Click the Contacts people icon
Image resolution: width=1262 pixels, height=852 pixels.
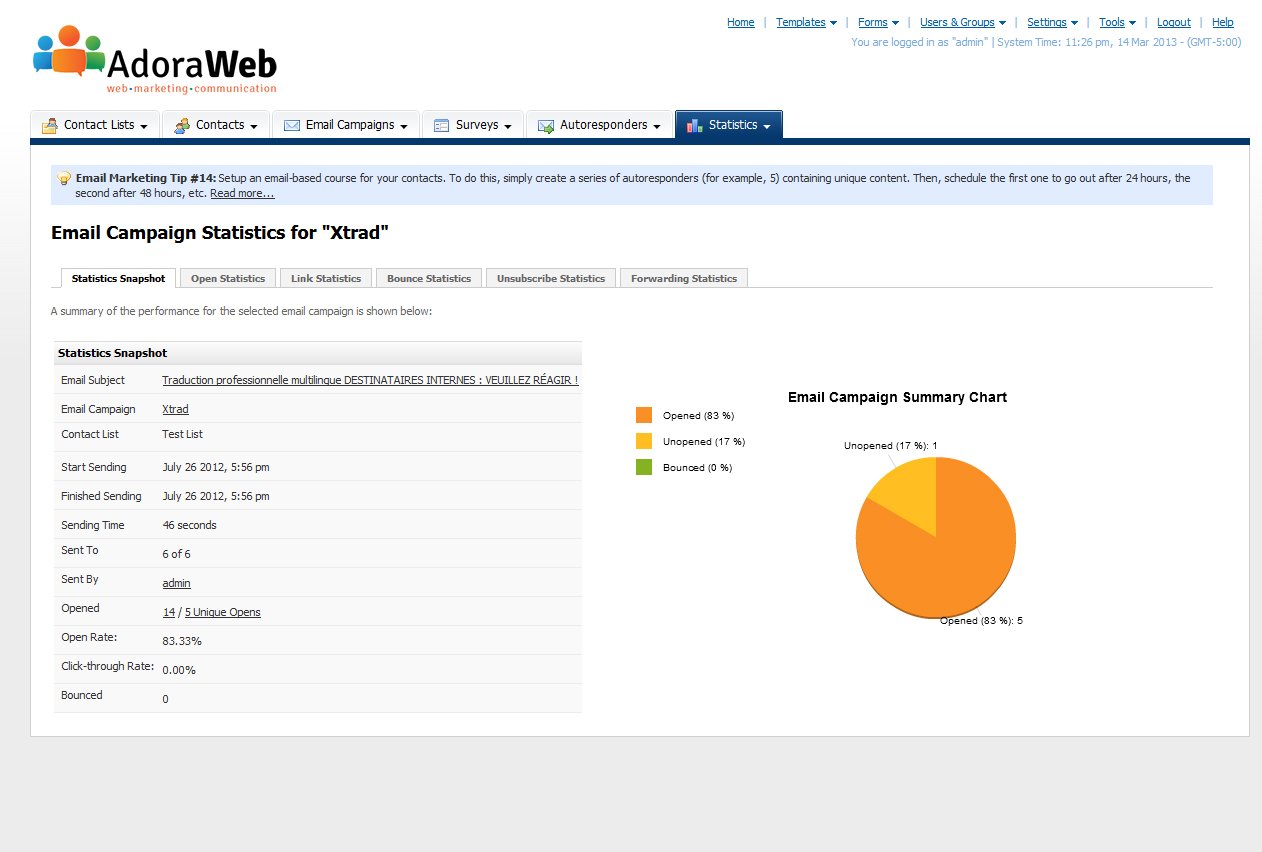pos(182,126)
